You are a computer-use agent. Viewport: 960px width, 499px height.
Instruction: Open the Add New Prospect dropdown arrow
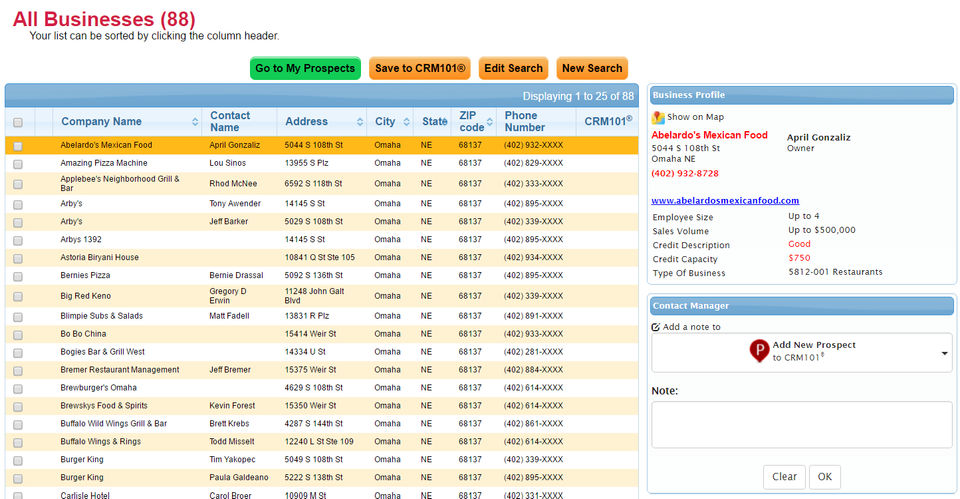click(945, 353)
